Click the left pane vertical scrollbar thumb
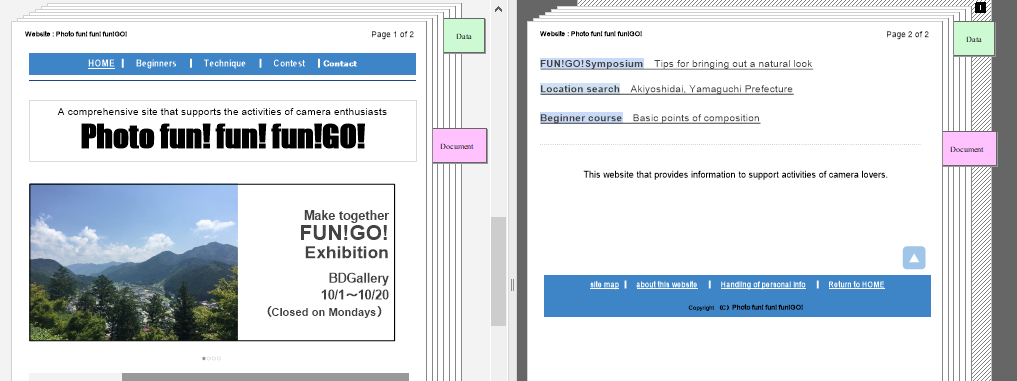This screenshot has width=1017, height=381. coord(498,271)
